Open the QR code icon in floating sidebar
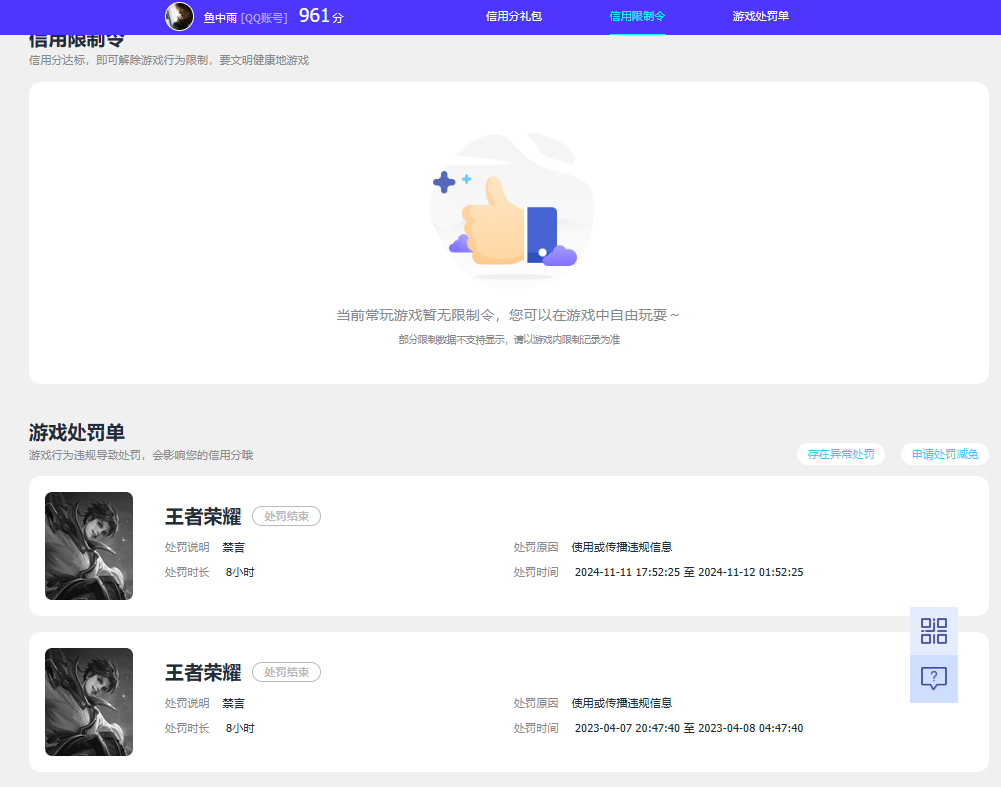The height and width of the screenshot is (787, 1001). (933, 631)
